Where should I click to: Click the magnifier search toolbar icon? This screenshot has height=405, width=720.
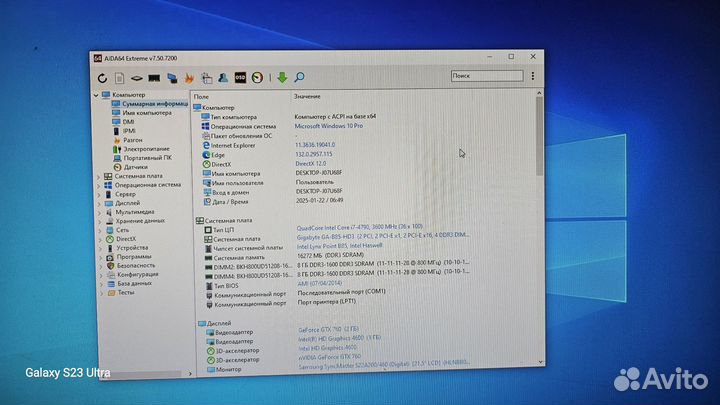[298, 77]
